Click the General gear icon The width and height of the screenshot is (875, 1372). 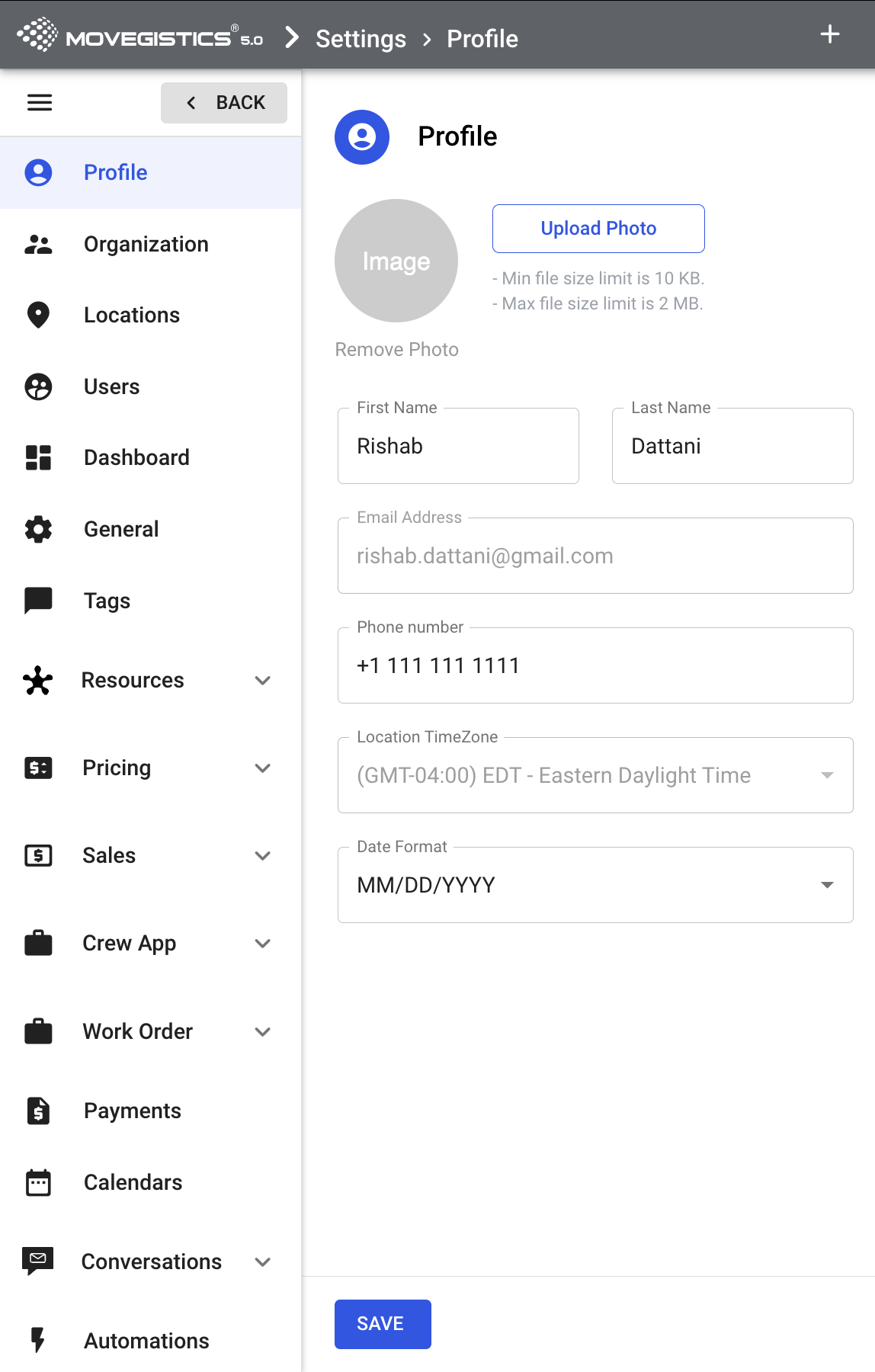38,529
